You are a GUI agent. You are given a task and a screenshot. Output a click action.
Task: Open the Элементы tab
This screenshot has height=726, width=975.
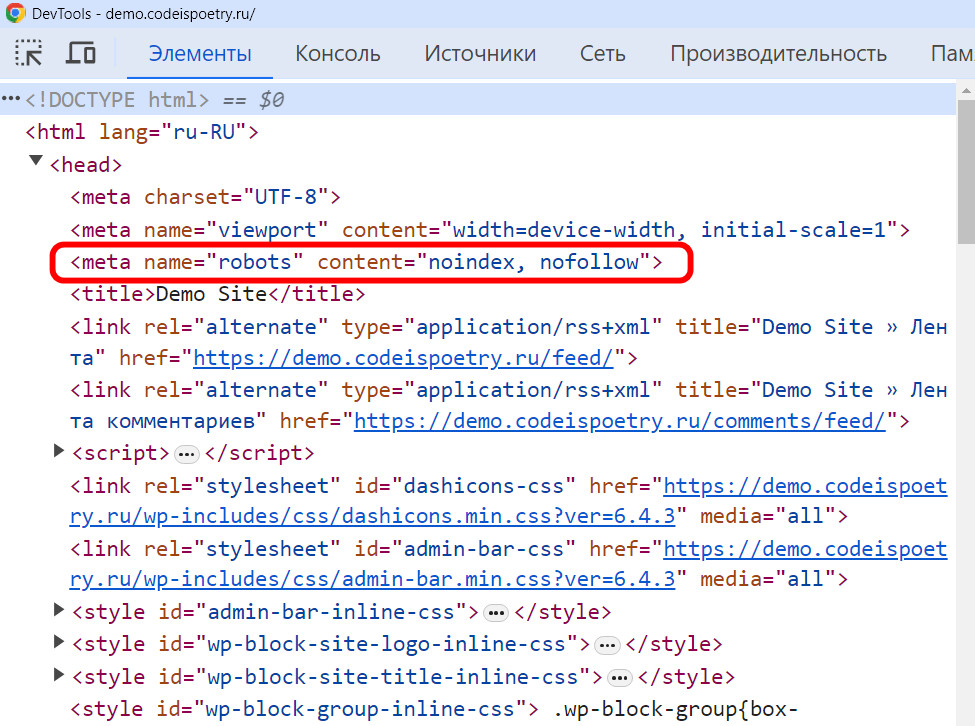200,54
